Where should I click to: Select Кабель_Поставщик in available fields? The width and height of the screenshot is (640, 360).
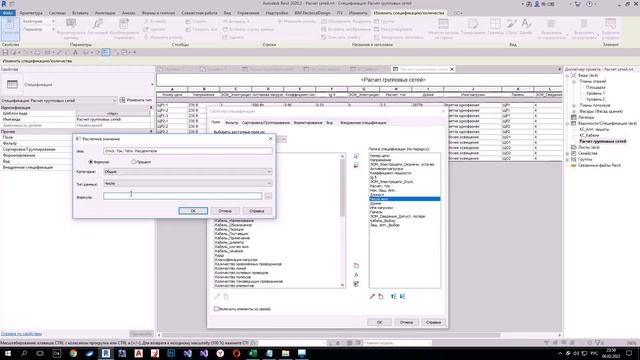tap(231, 233)
